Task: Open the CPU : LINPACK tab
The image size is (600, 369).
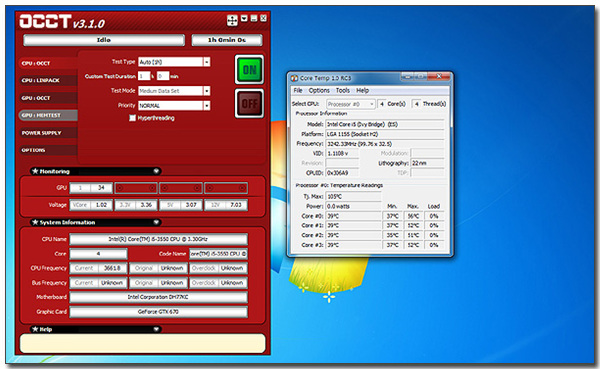Action: coord(48,80)
